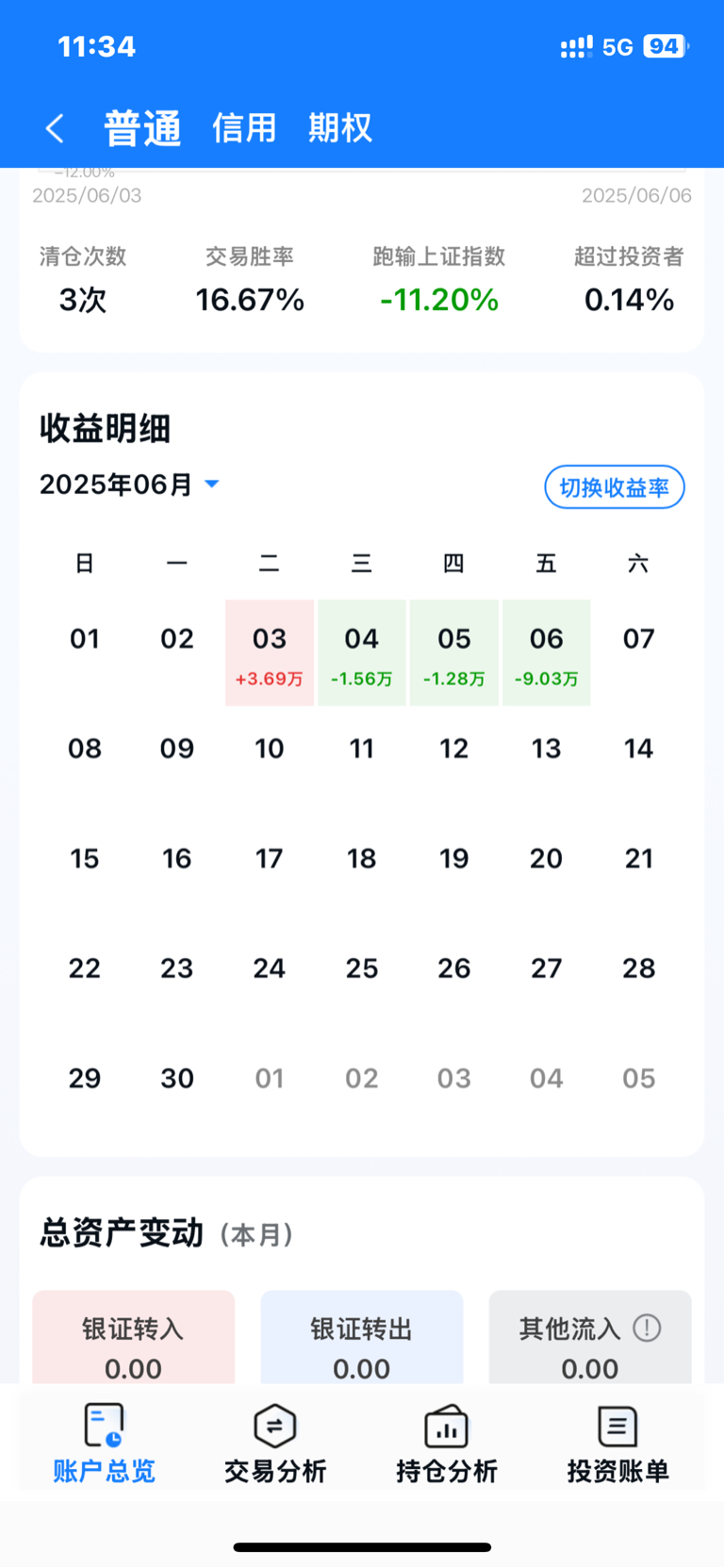Tap the back arrow icon
Image resolution: width=724 pixels, height=1568 pixels.
point(55,128)
